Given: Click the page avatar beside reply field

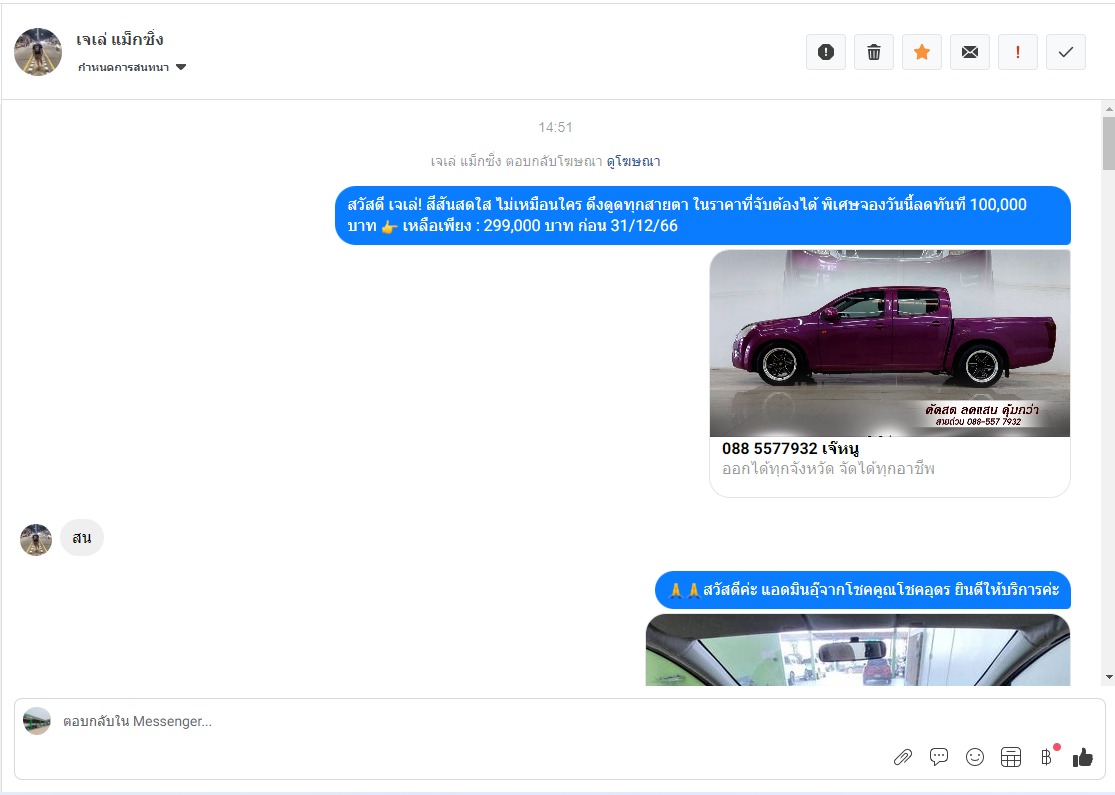Looking at the screenshot, I should point(37,721).
